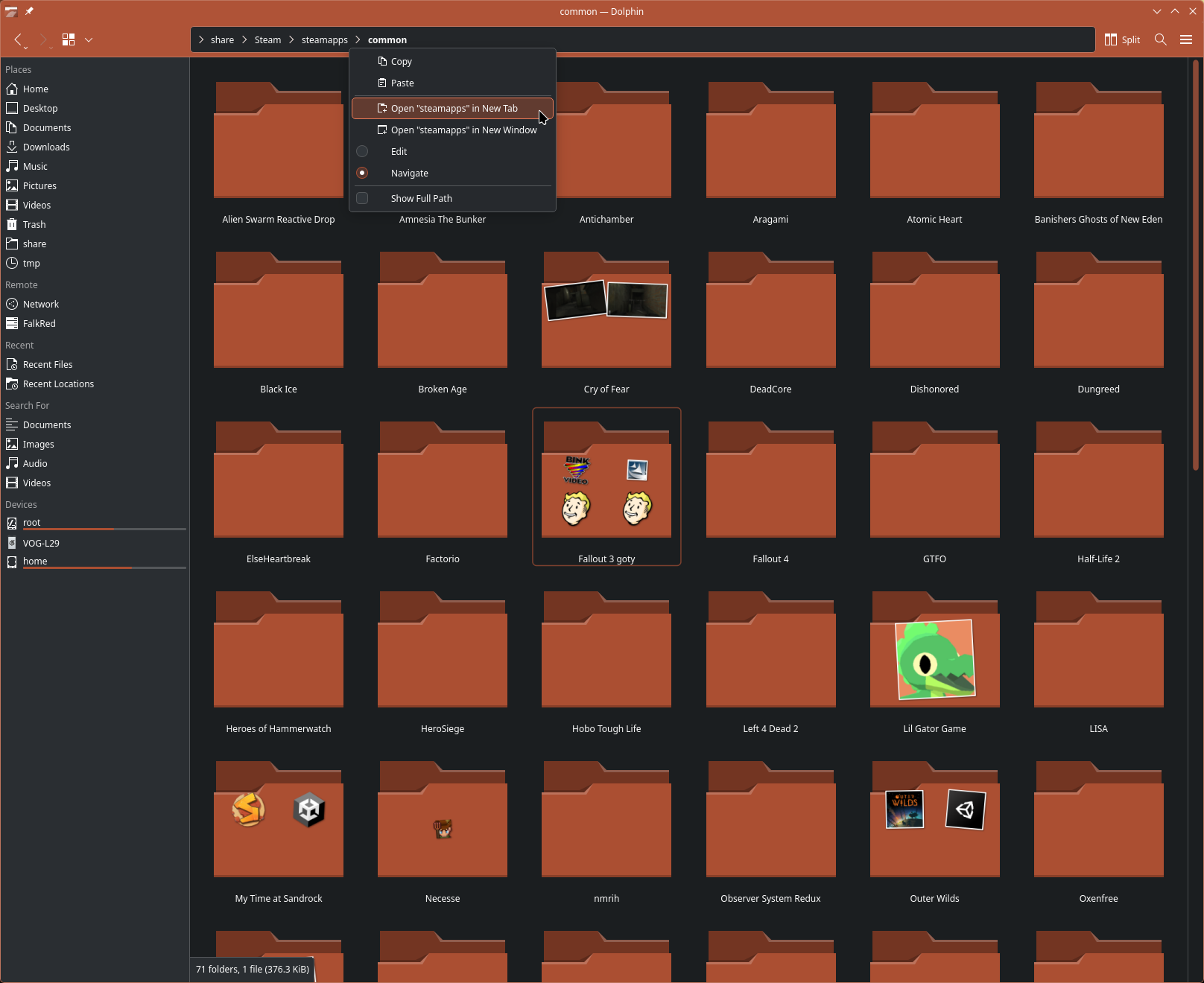Viewport: 1204px width, 983px height.
Task: Select the Fallout 3 goty folder
Action: pos(606,486)
